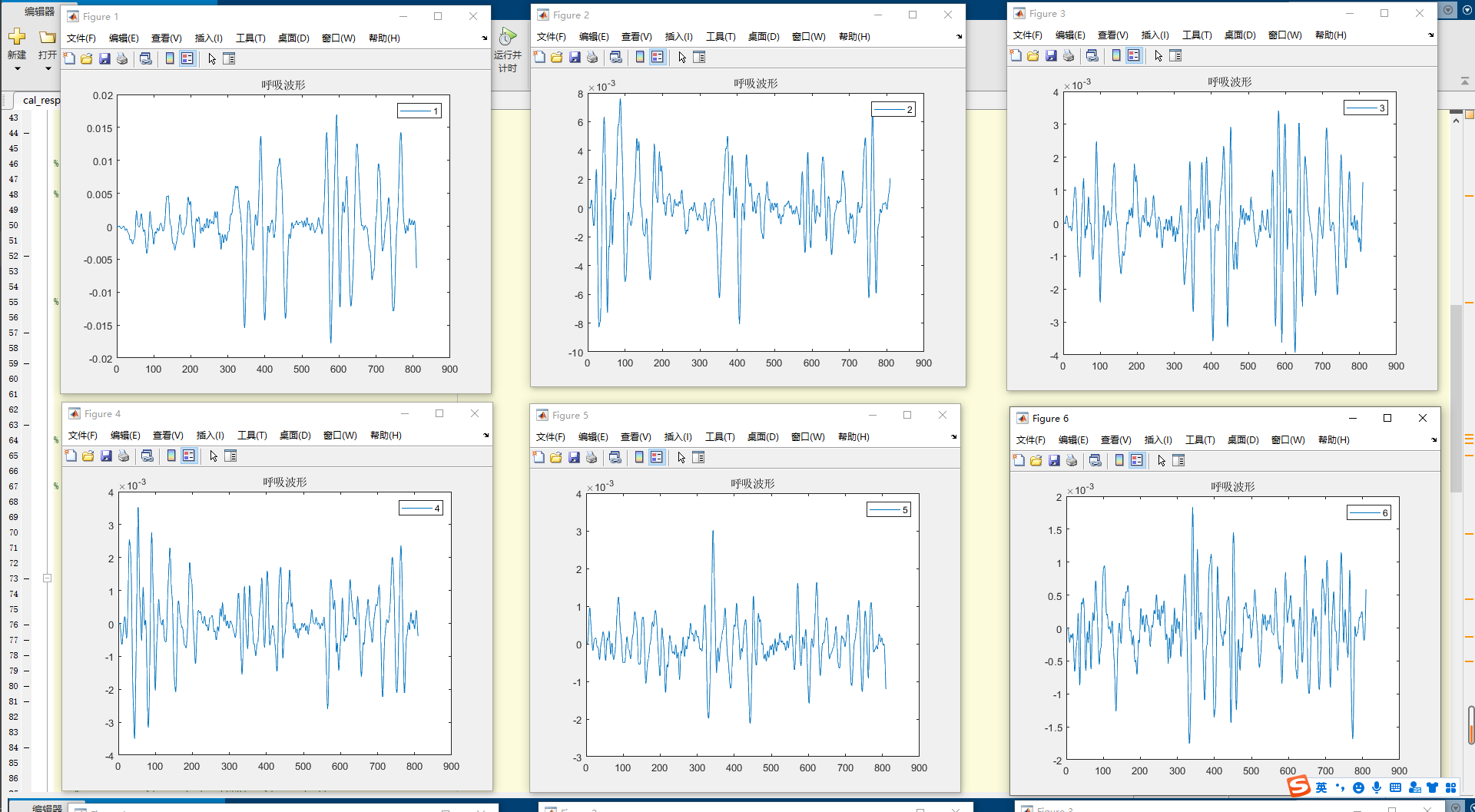Screen dimensions: 1475x812
Task: Toggle Insert Colorbar in Figure 6 toolbar
Action: [1119, 460]
